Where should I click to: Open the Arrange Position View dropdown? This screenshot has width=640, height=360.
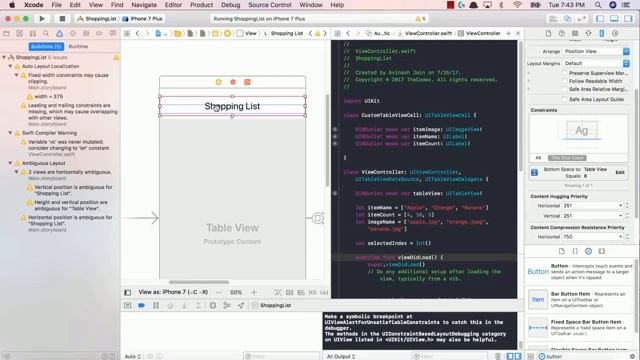[596, 51]
